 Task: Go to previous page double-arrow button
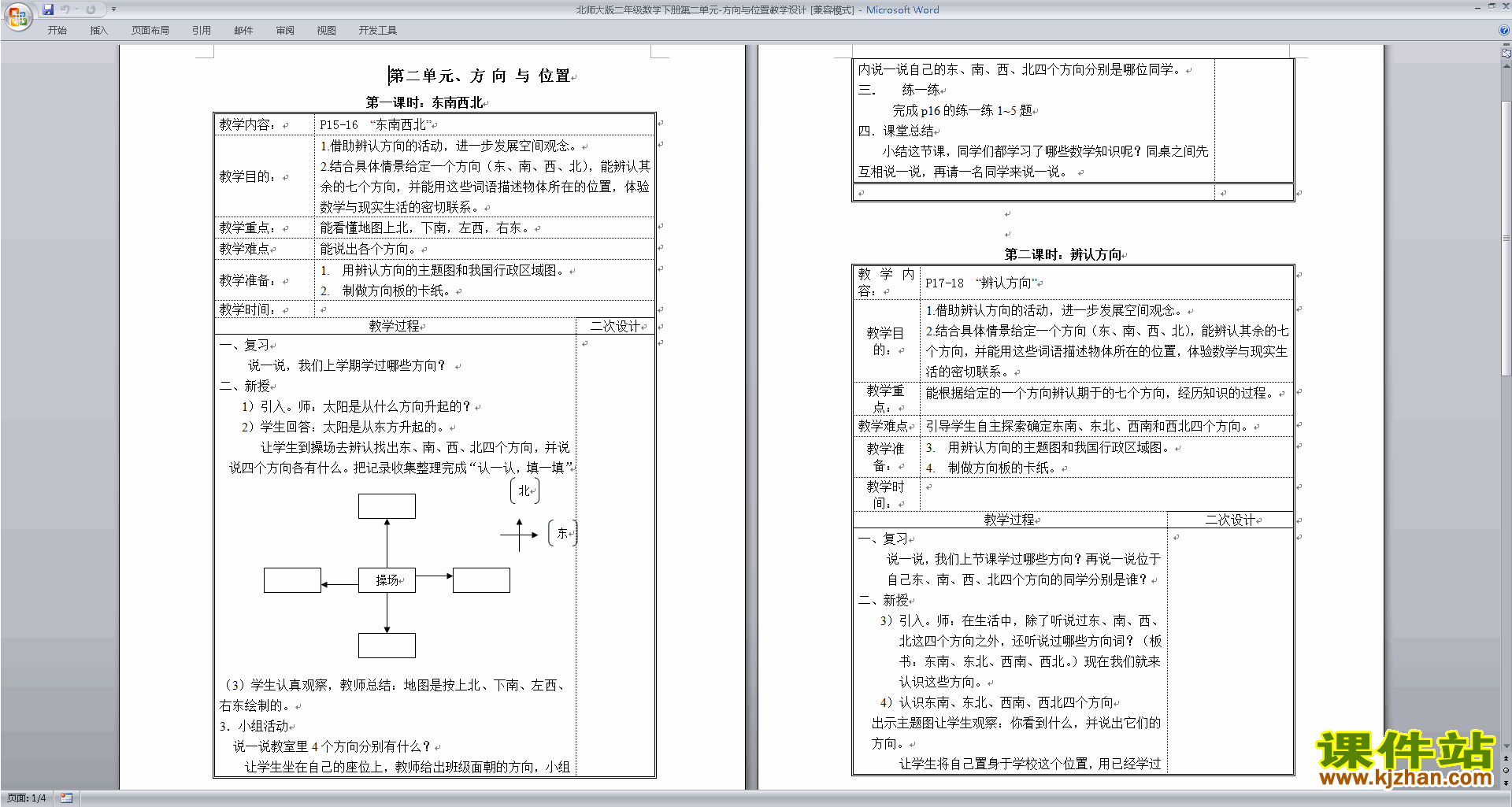(x=1506, y=759)
